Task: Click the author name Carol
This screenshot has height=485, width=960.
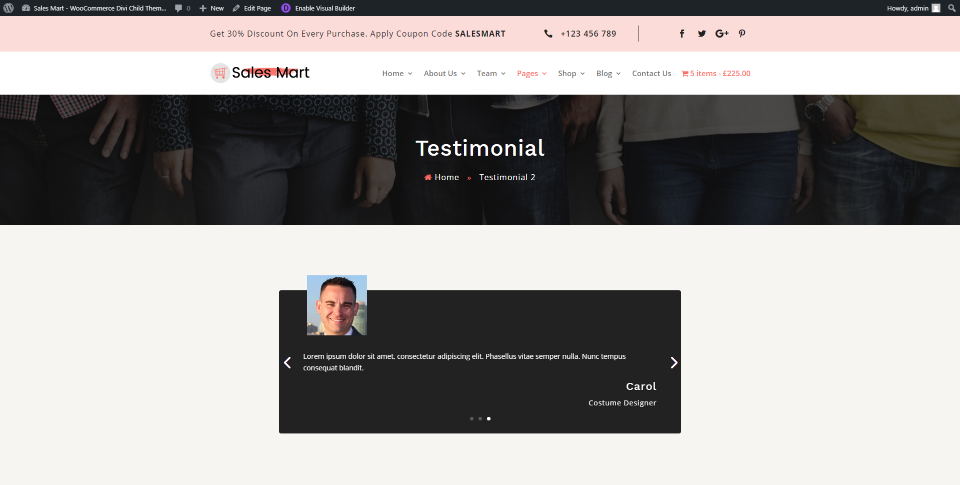Action: click(641, 386)
